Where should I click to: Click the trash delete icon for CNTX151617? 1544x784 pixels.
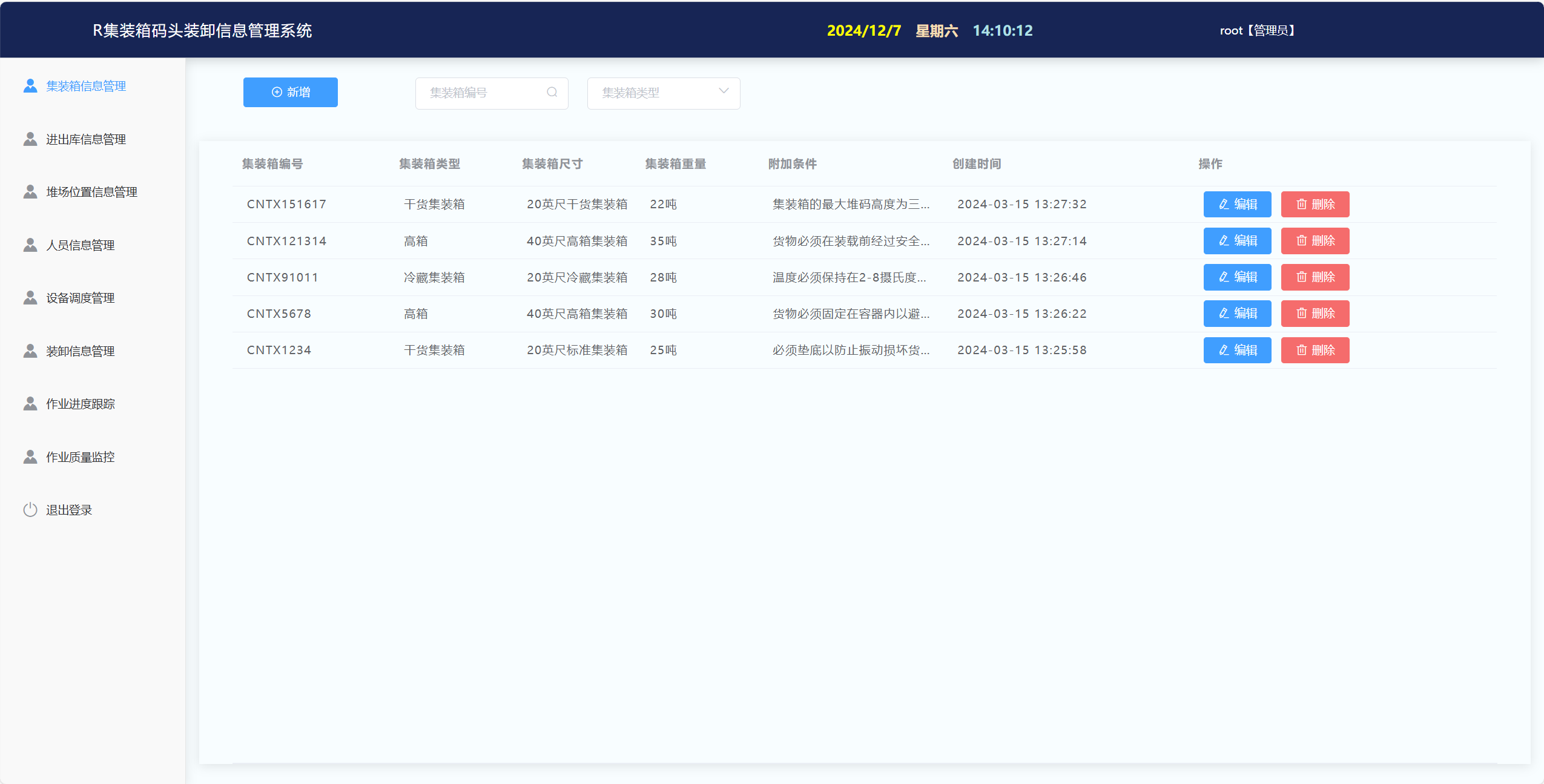pos(1301,204)
